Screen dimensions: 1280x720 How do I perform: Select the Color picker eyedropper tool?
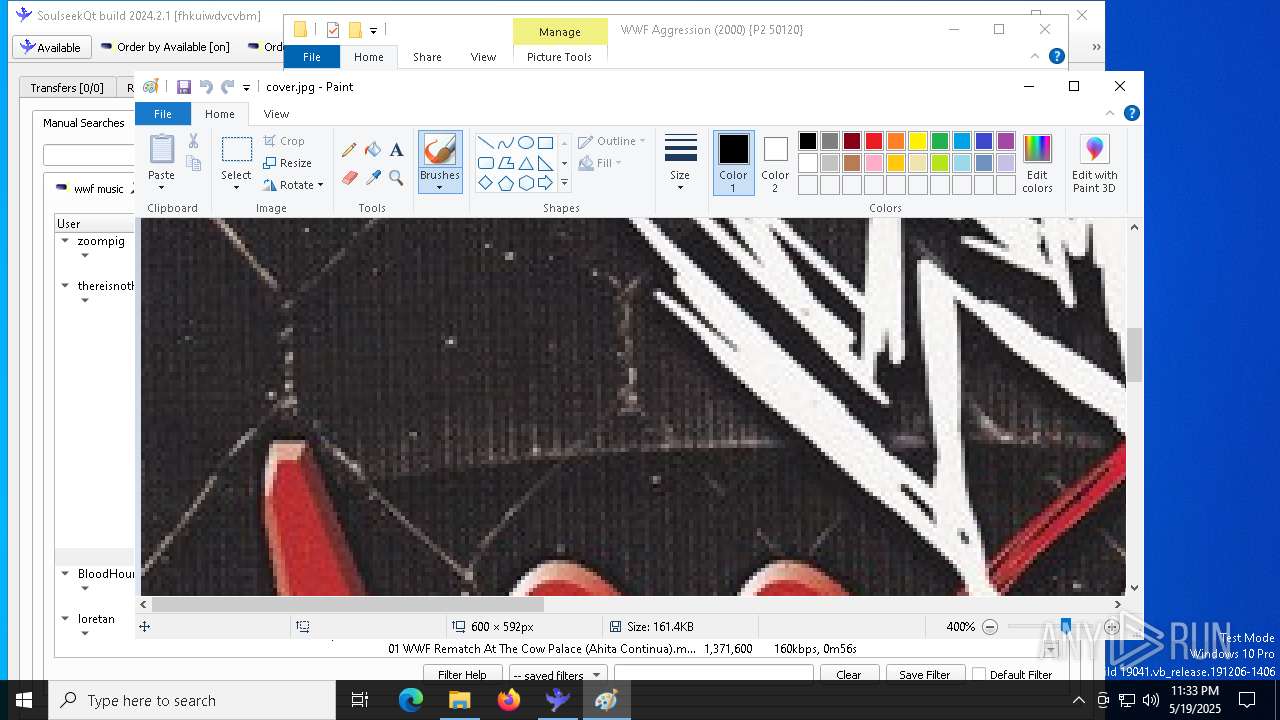point(373,178)
